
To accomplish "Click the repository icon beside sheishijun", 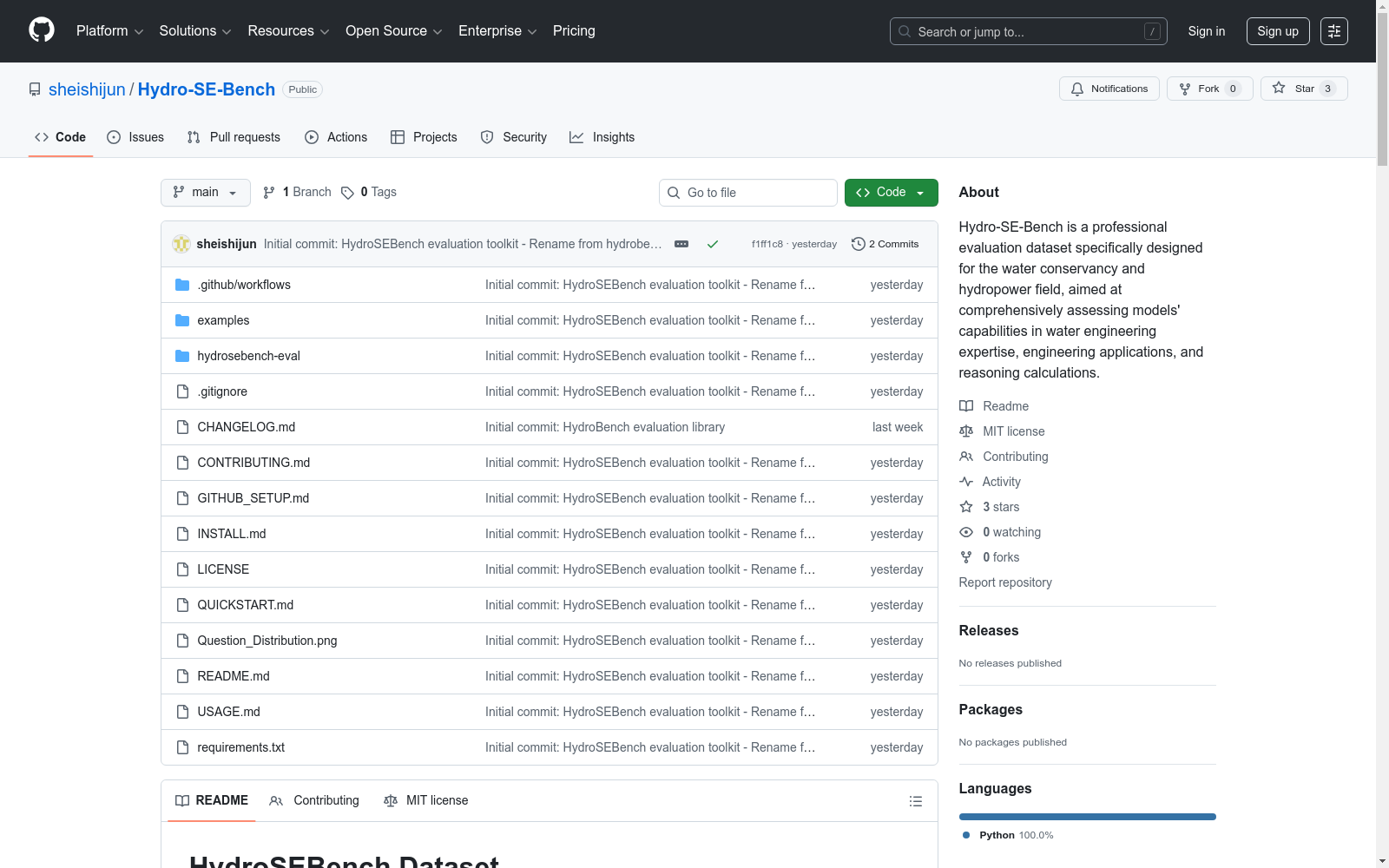I will click(x=35, y=89).
